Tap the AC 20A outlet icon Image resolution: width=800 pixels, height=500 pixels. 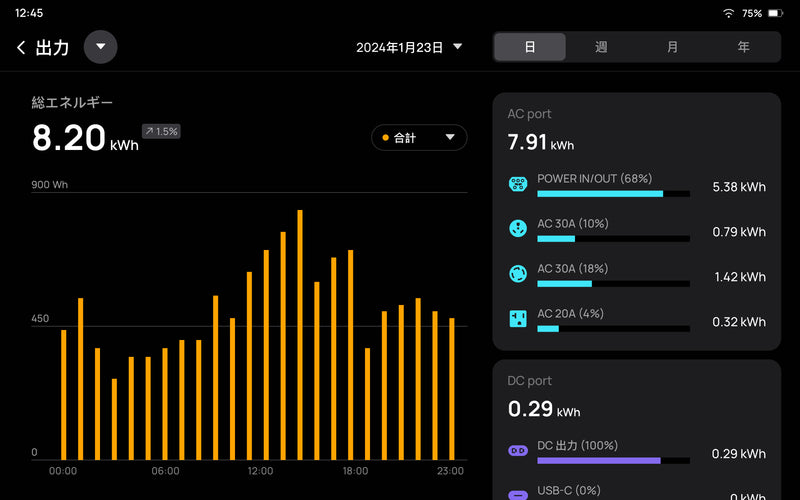[518, 319]
